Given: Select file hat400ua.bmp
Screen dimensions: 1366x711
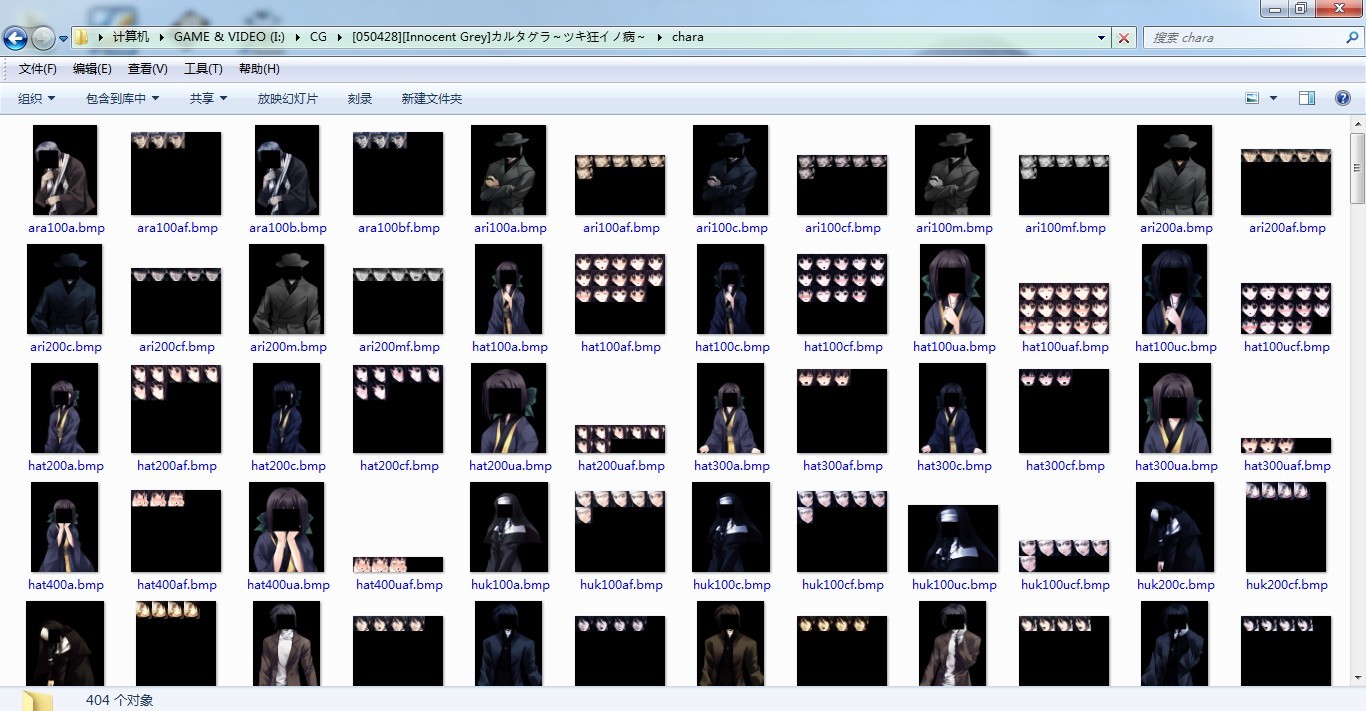Looking at the screenshot, I should pyautogui.click(x=287, y=527).
